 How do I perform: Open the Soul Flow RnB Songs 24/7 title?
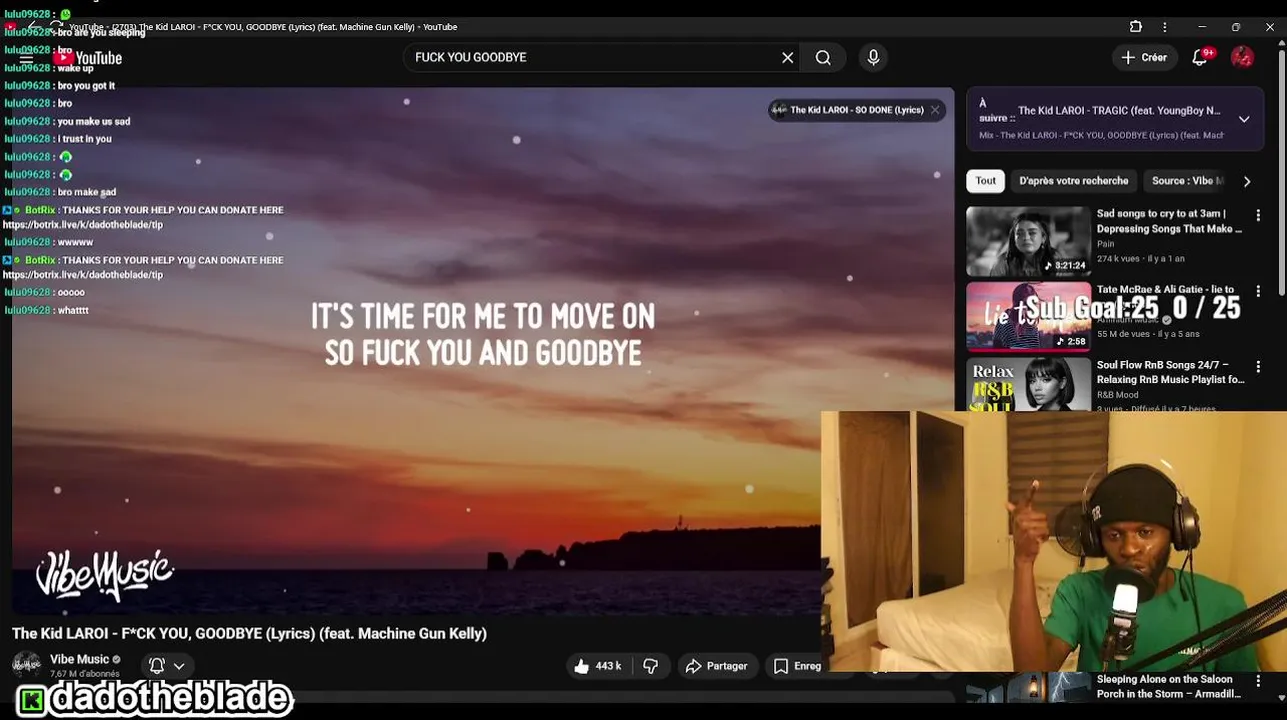1170,372
